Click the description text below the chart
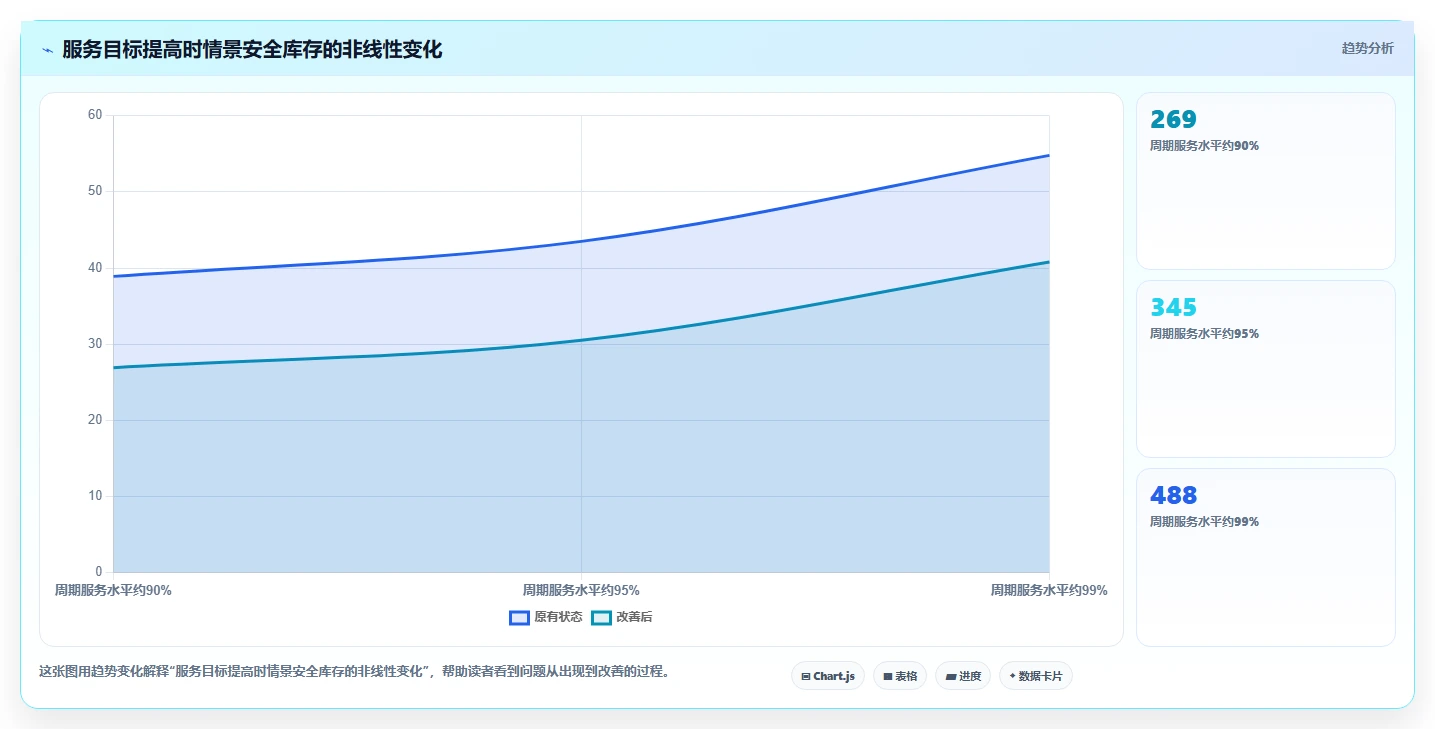This screenshot has height=729, width=1435. click(x=354, y=671)
